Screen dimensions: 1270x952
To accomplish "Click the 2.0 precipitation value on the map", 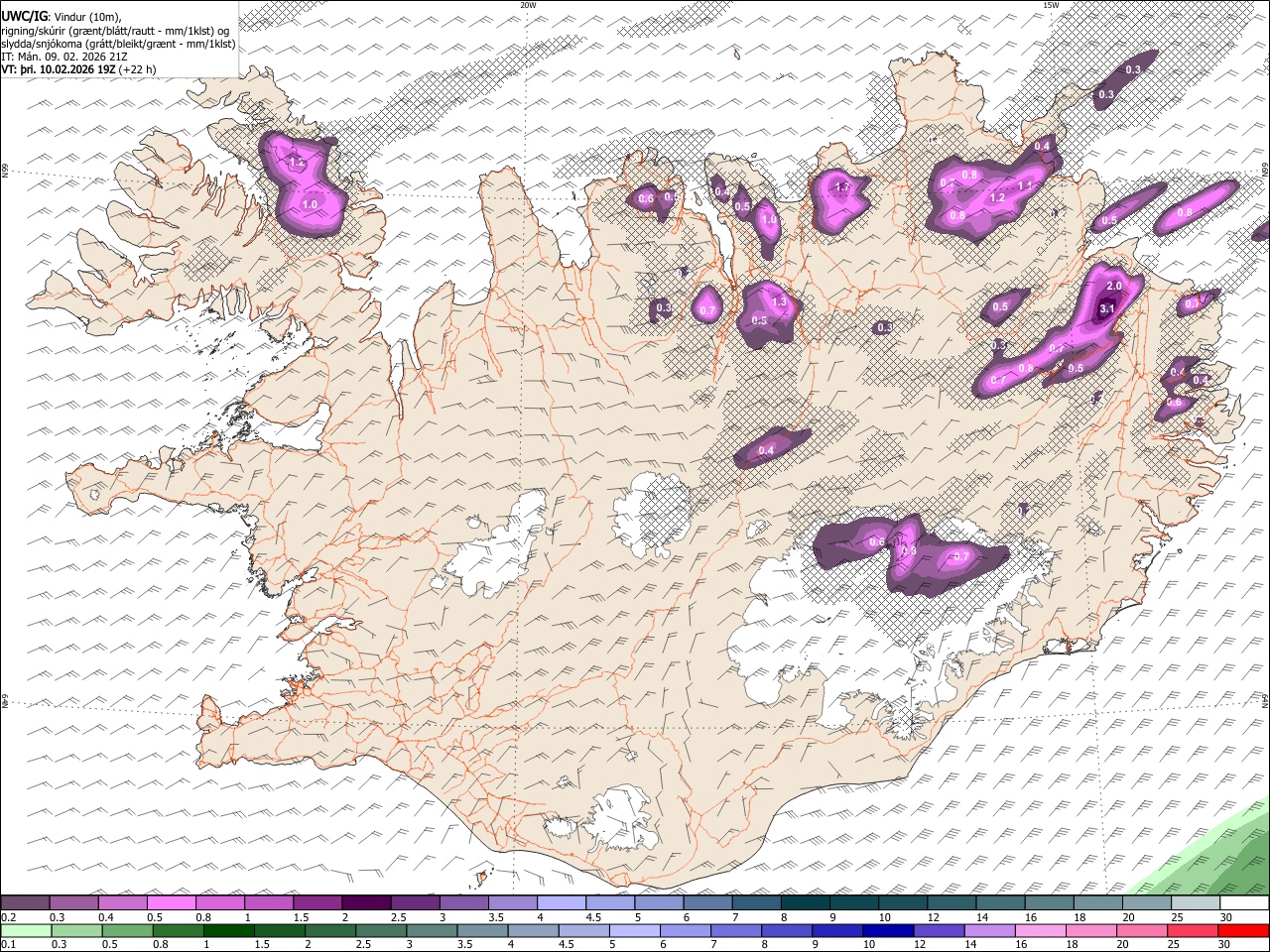I will click(x=1113, y=286).
